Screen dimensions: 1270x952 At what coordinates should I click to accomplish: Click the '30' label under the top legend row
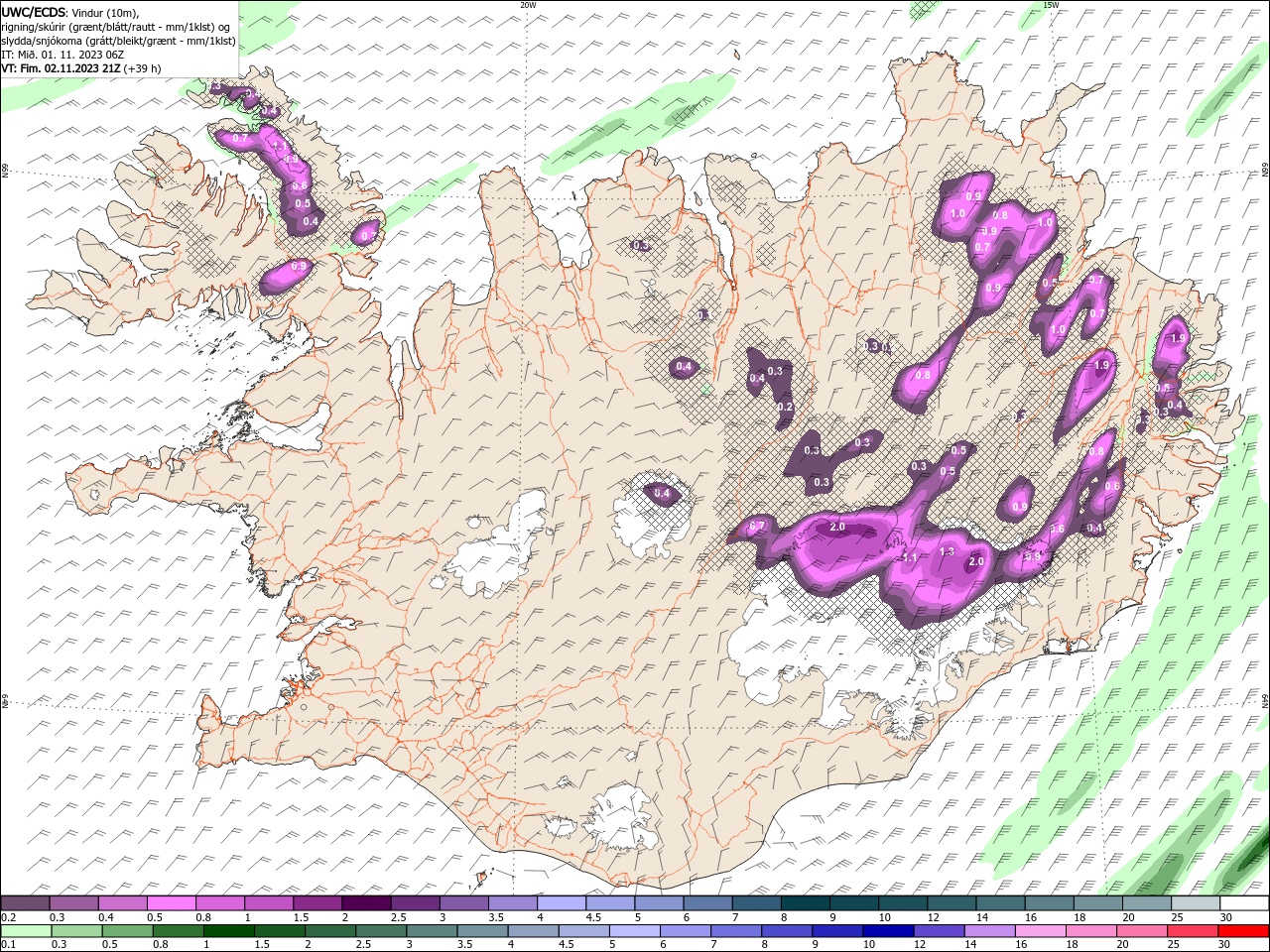pos(1225,917)
